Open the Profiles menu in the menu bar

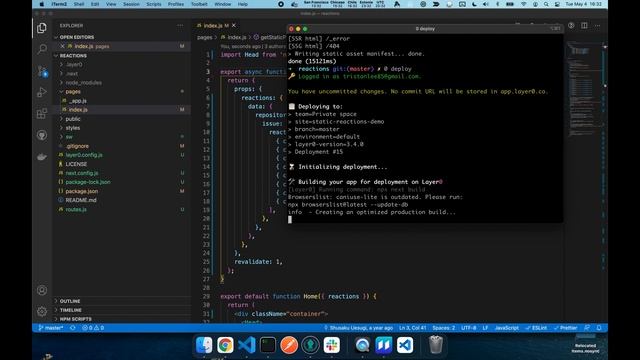pyautogui.click(x=176, y=4)
